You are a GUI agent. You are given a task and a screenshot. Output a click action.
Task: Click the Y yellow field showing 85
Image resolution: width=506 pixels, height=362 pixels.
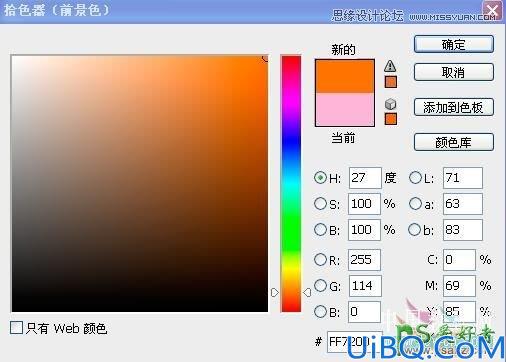pos(459,312)
